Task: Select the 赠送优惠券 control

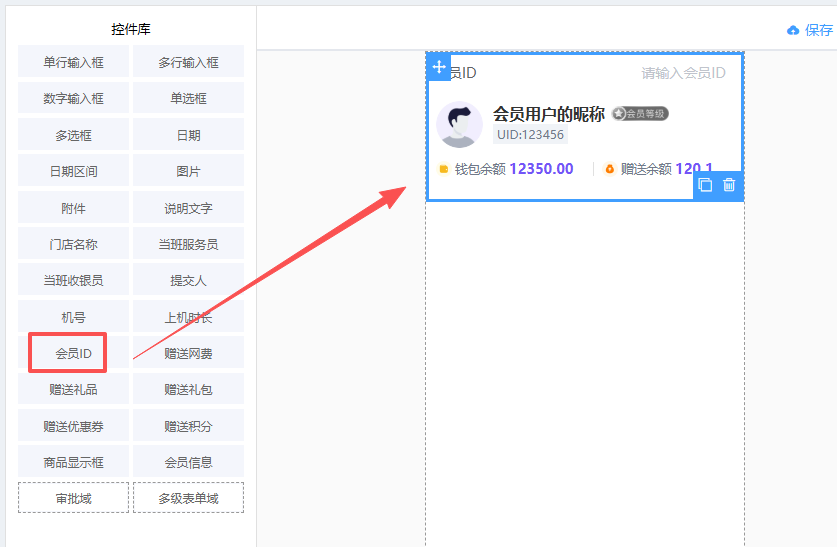Action: pyautogui.click(x=74, y=426)
